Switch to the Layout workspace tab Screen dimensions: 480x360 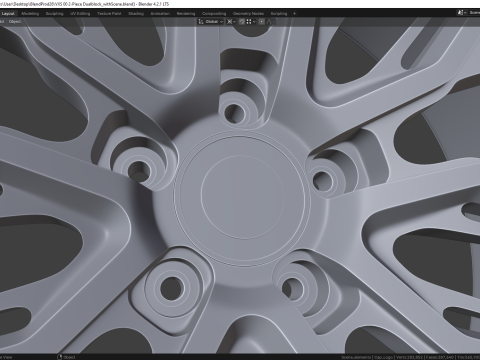pos(8,14)
